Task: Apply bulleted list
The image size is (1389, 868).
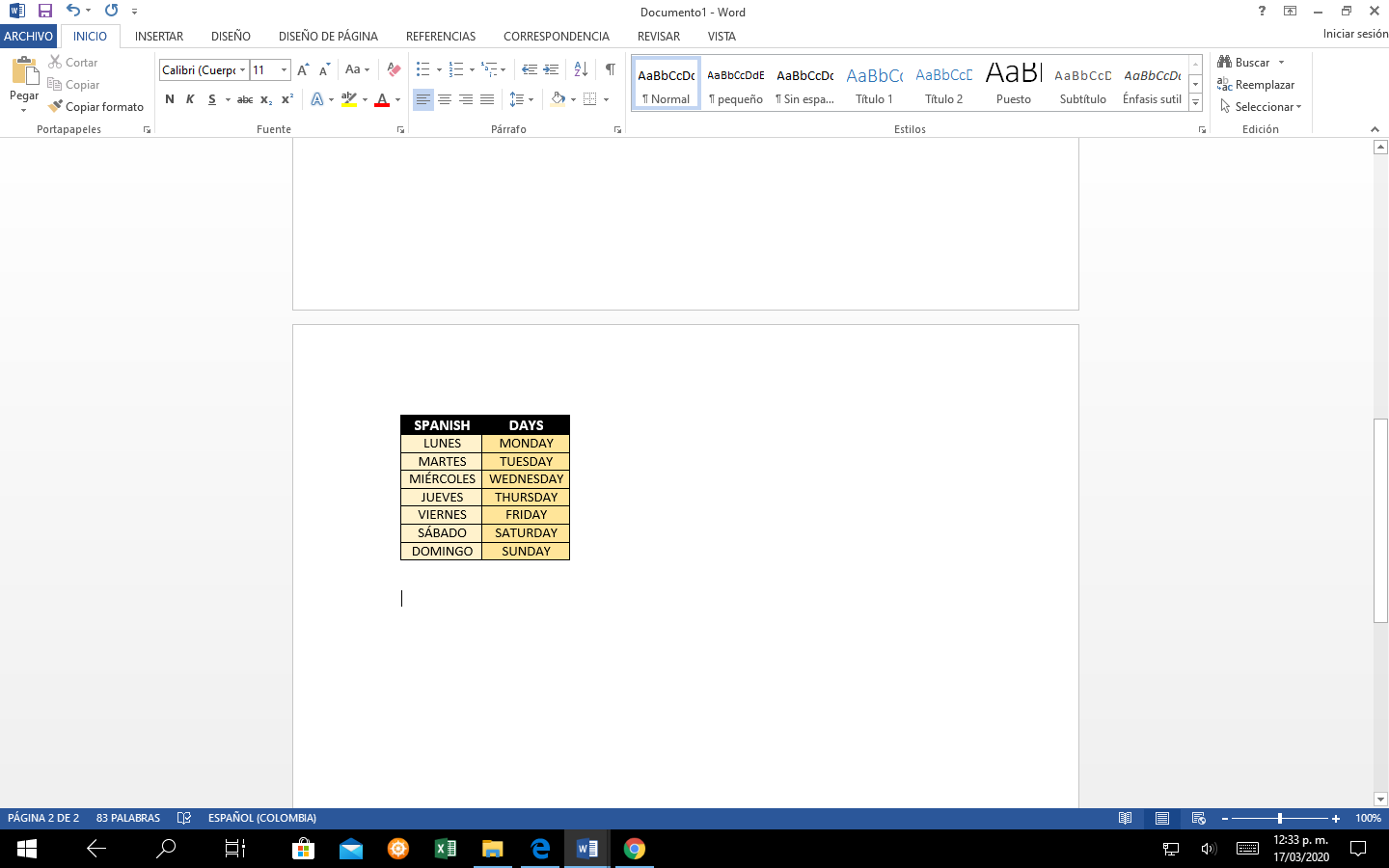Action: coord(422,69)
